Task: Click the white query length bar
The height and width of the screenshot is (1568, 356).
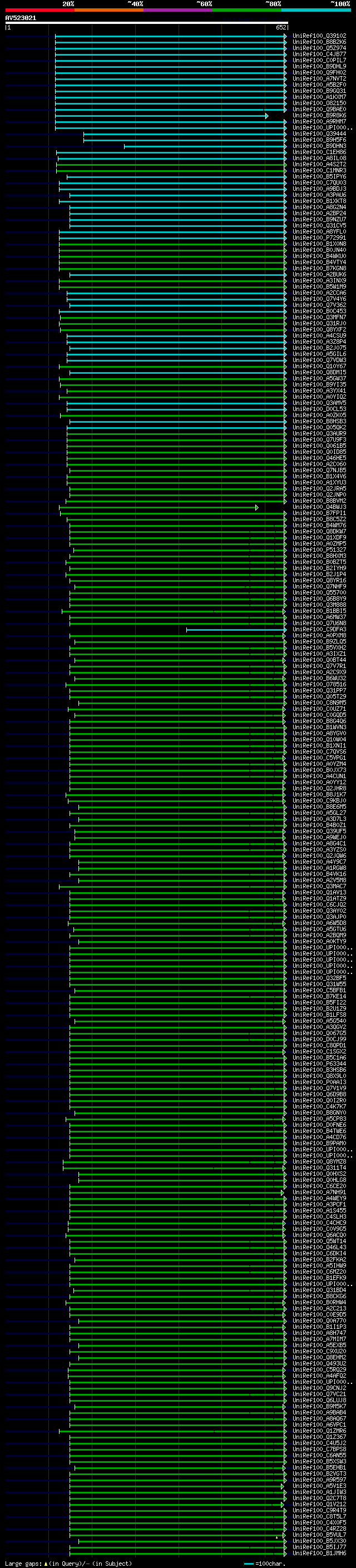Action: (147, 23)
